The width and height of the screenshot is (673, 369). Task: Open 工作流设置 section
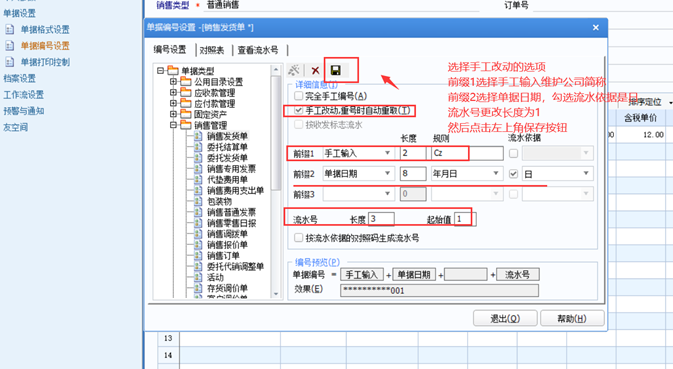click(24, 95)
